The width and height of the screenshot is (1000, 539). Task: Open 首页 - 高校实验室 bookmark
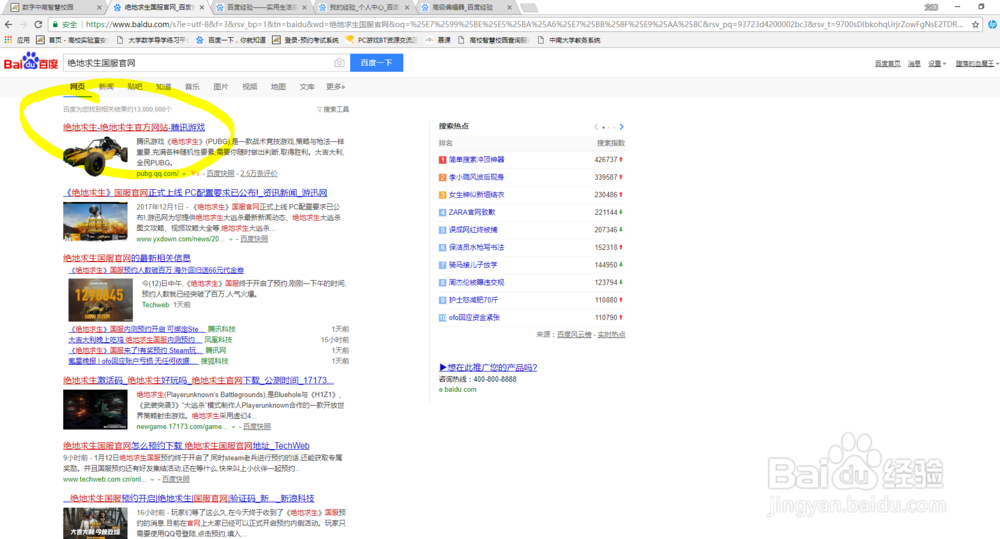[x=71, y=40]
